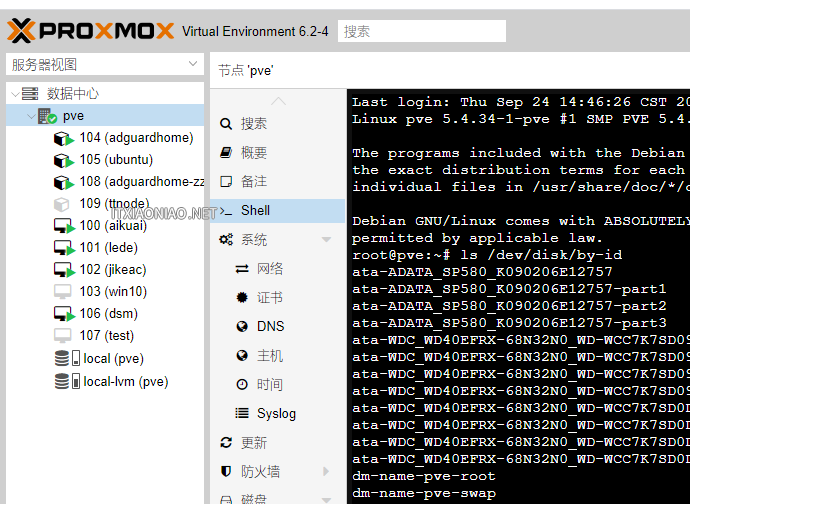
Task: Click the list icon beside Syslog
Action: 242,413
